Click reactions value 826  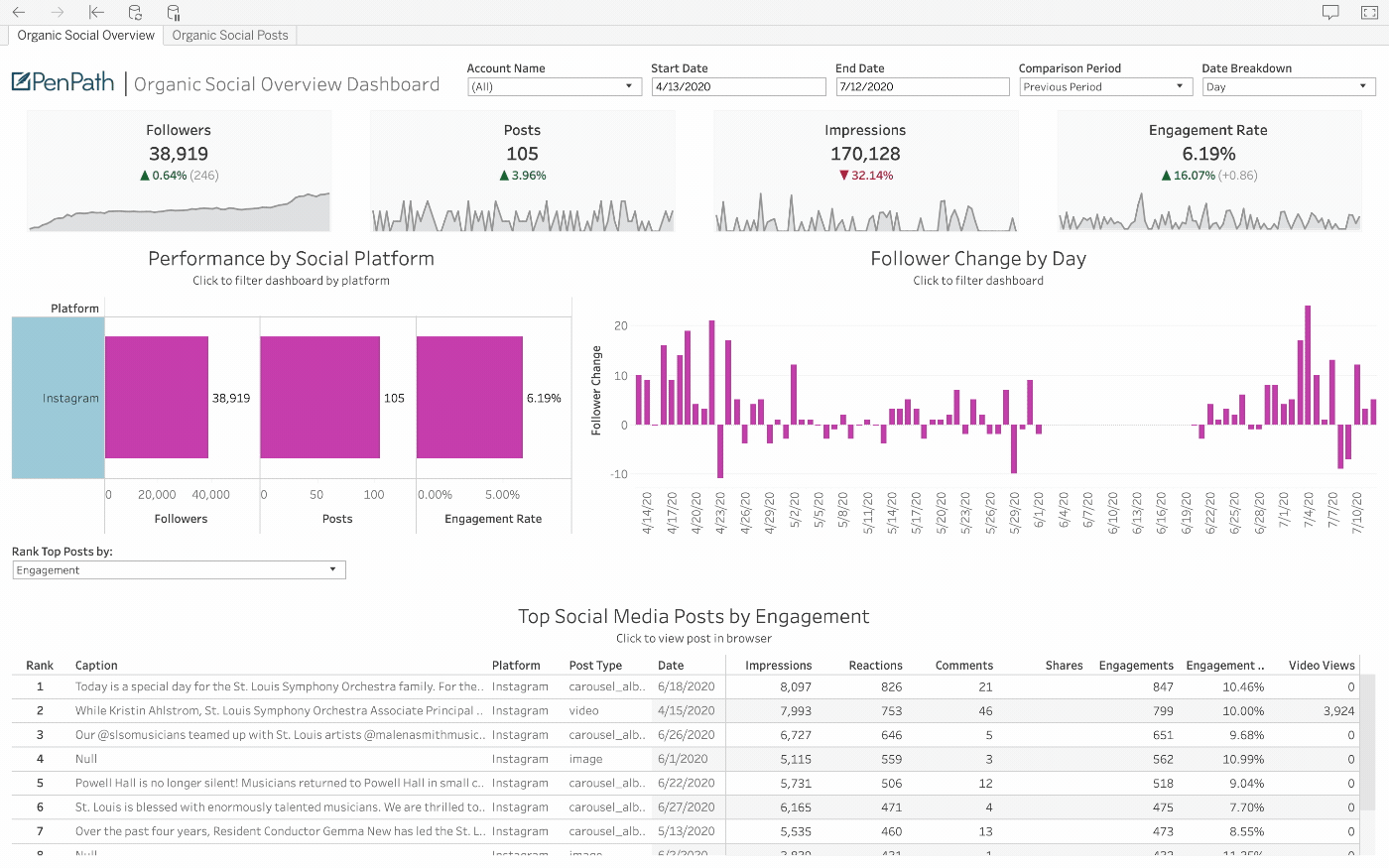(892, 686)
